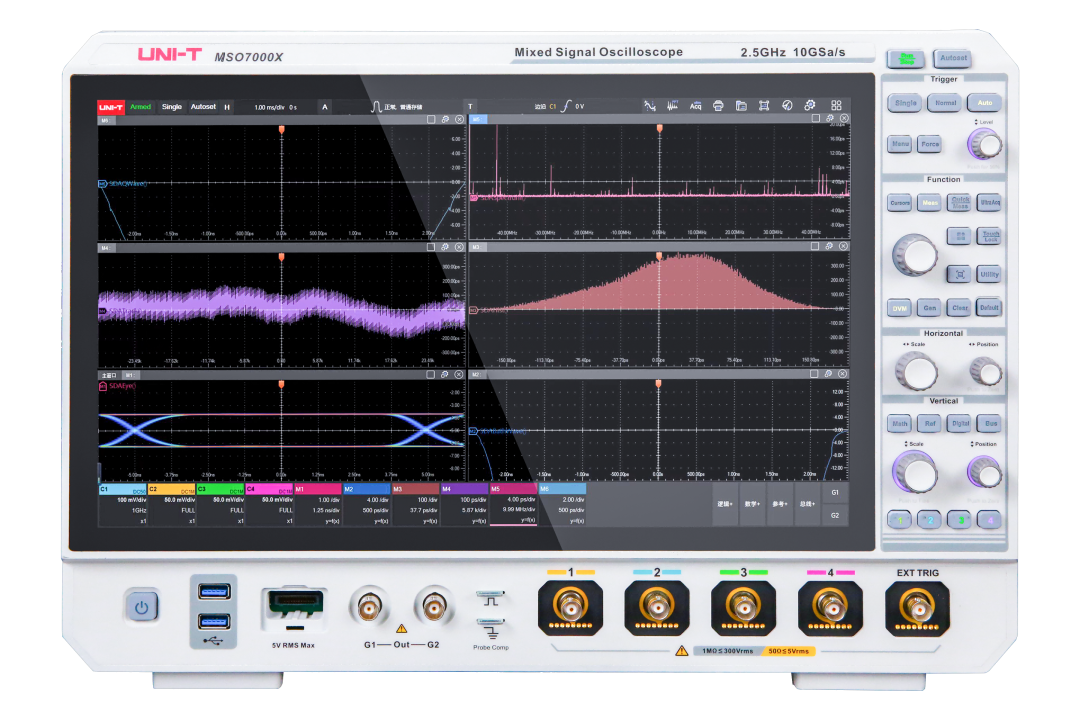
Task: Open the C1 channel settings tab
Action: (123, 505)
